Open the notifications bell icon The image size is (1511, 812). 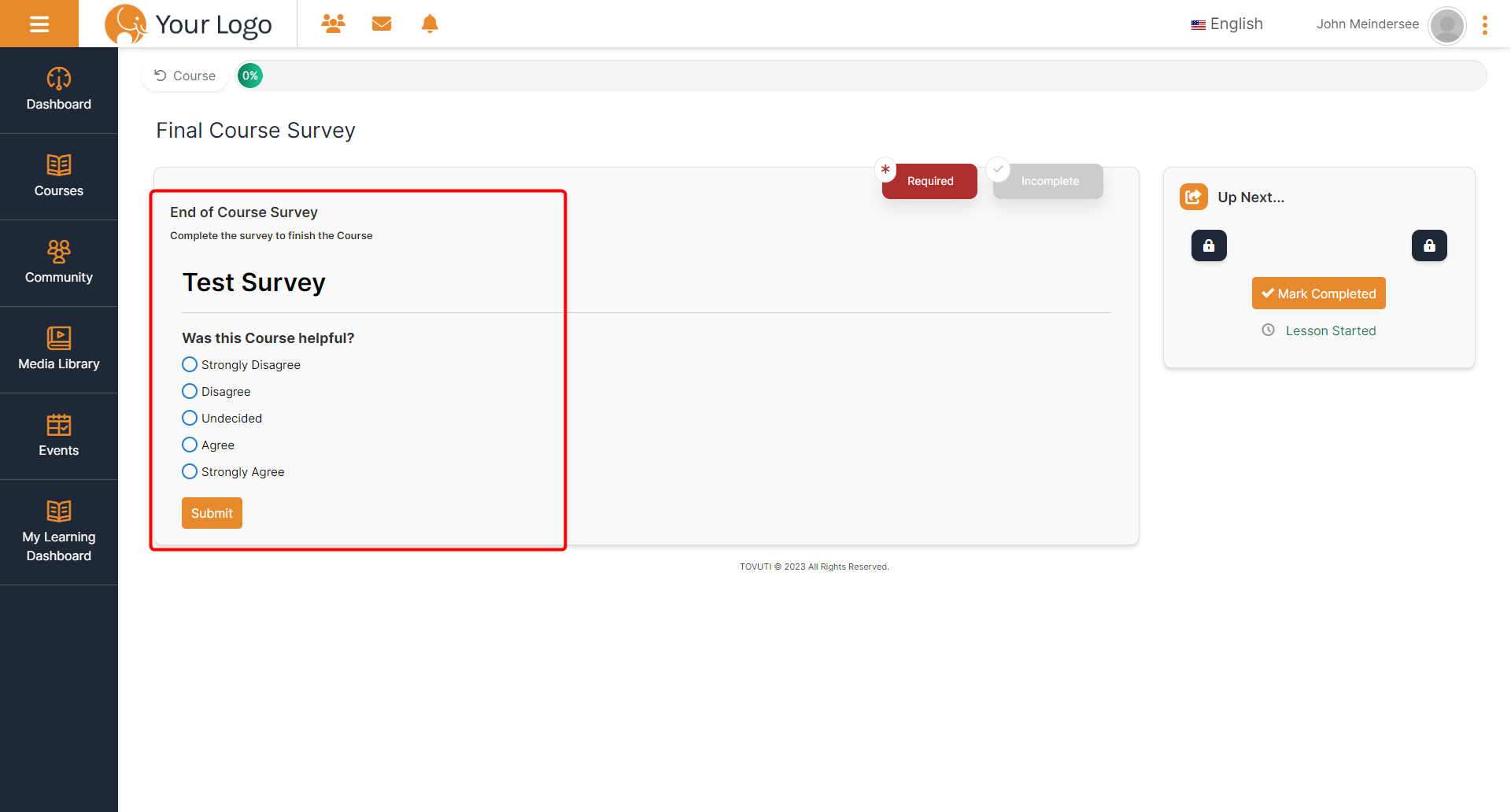(430, 24)
